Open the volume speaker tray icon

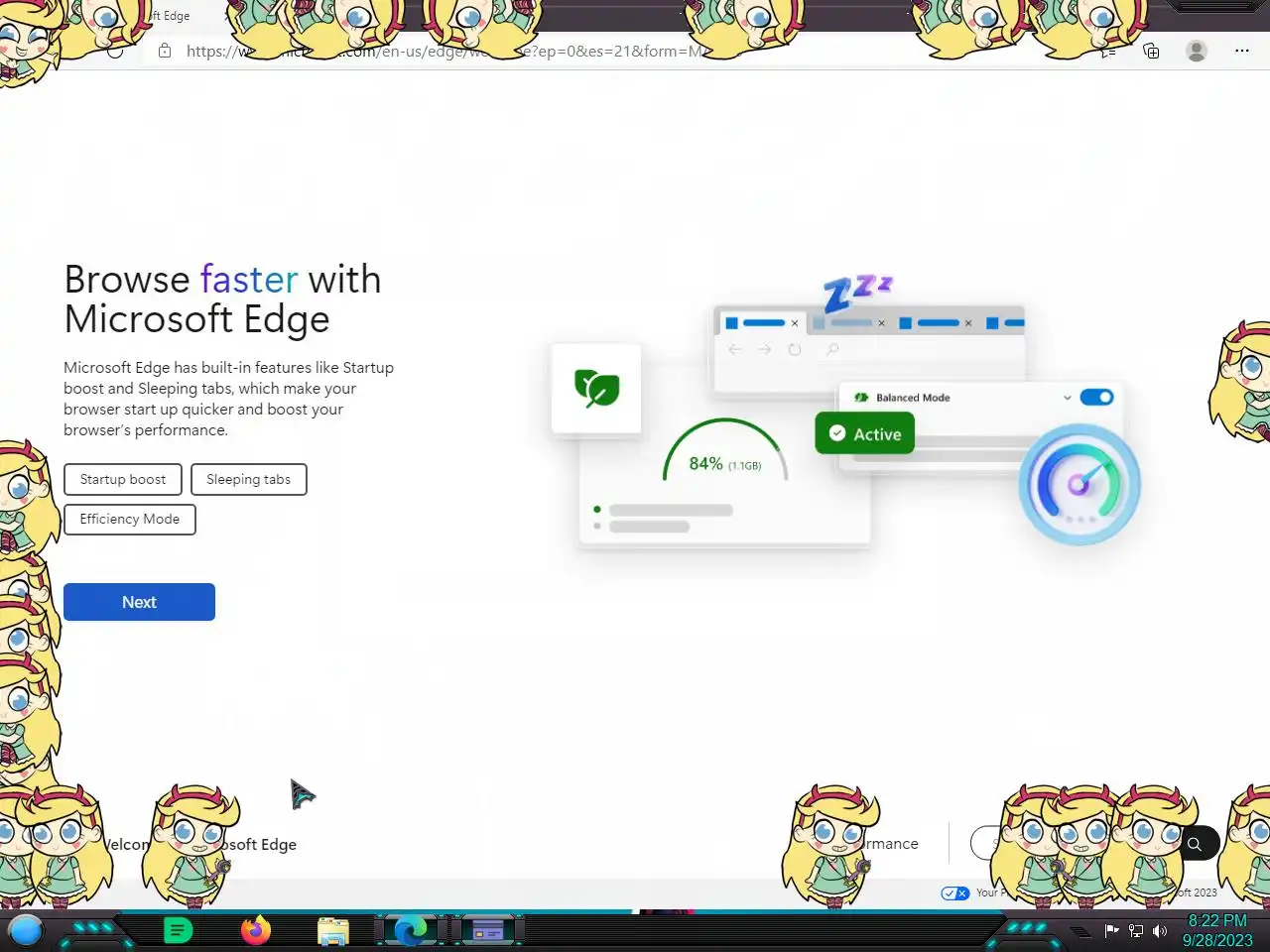point(1160,930)
